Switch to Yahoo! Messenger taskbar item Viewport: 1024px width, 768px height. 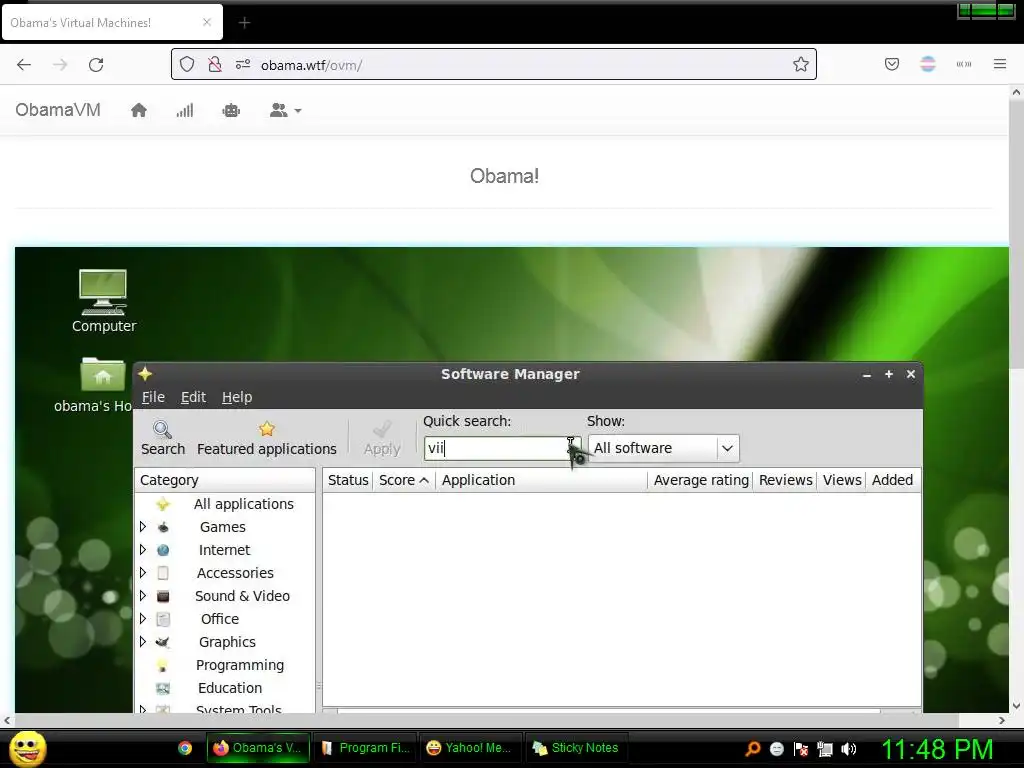pyautogui.click(x=470, y=748)
